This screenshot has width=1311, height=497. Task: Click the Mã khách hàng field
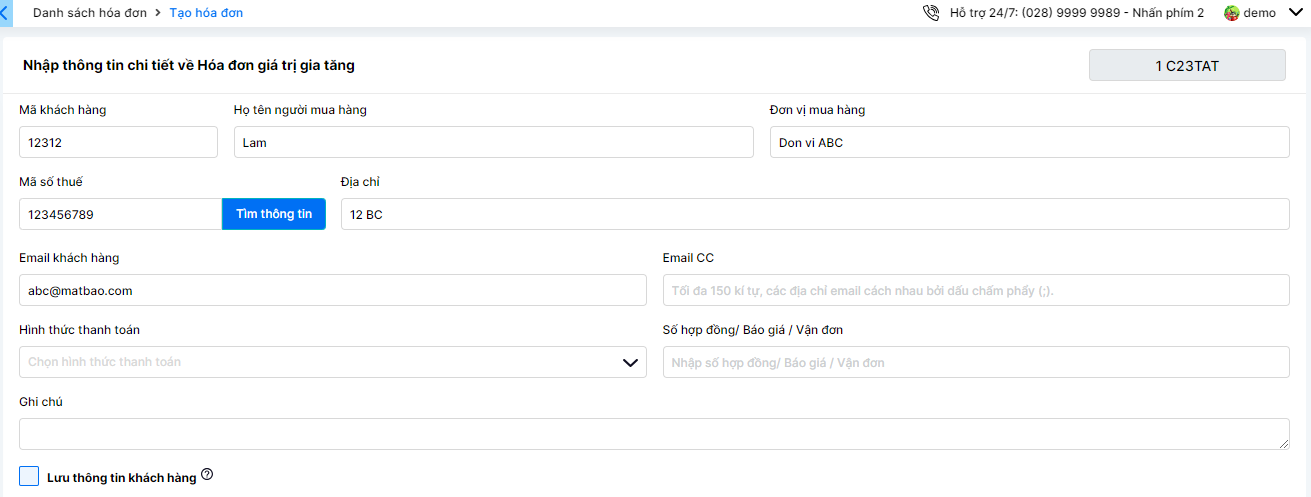point(118,142)
